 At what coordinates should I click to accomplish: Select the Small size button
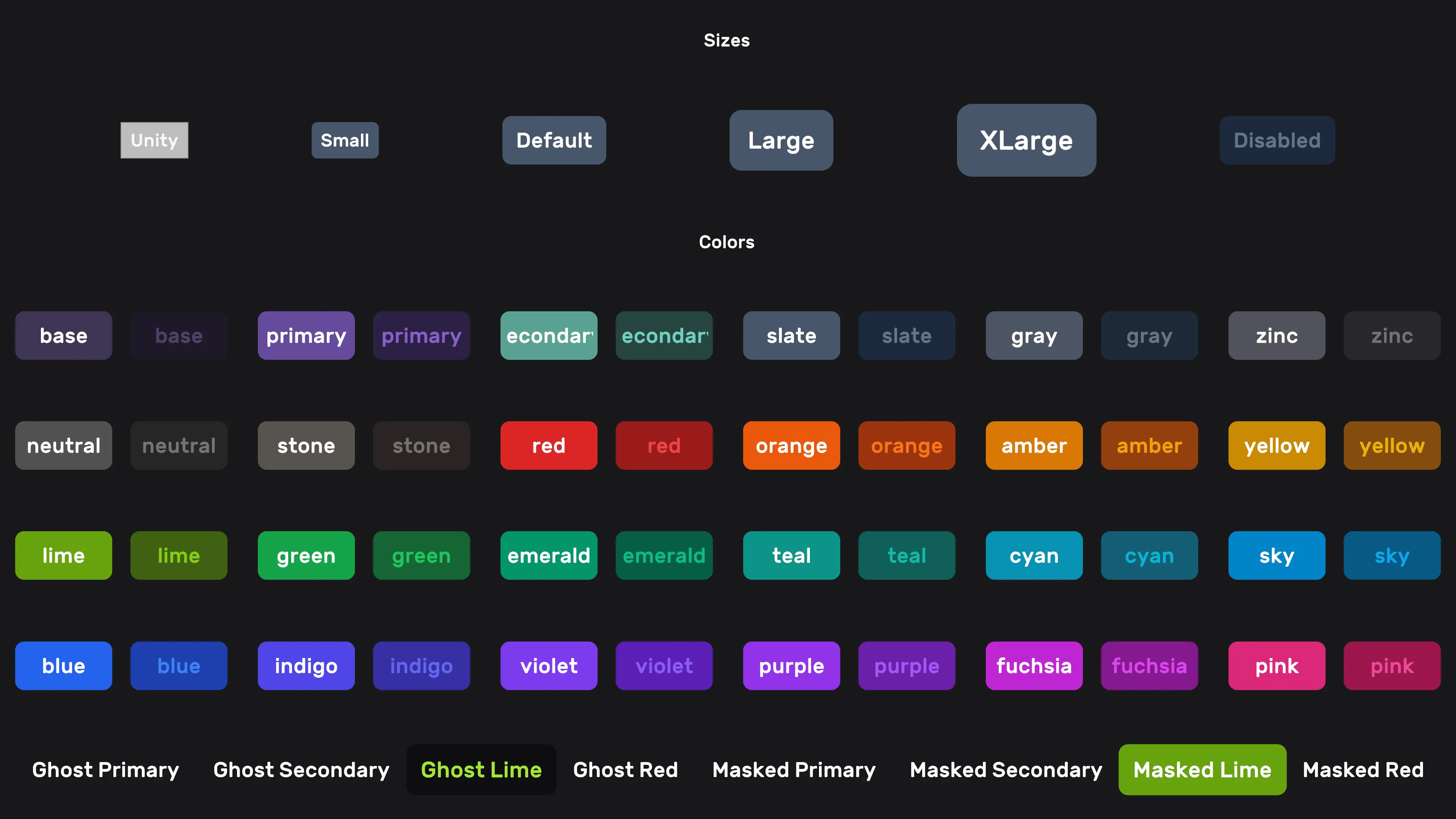tap(345, 140)
